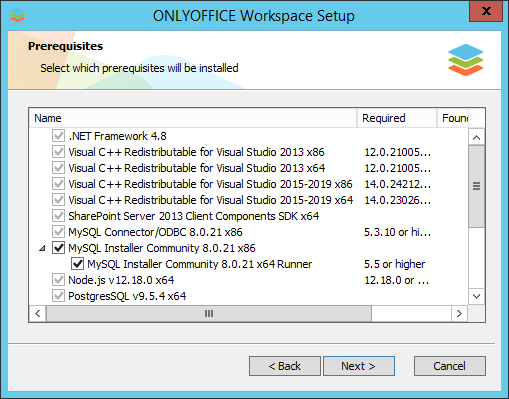
Task: Click the Name column header
Action: pos(193,118)
